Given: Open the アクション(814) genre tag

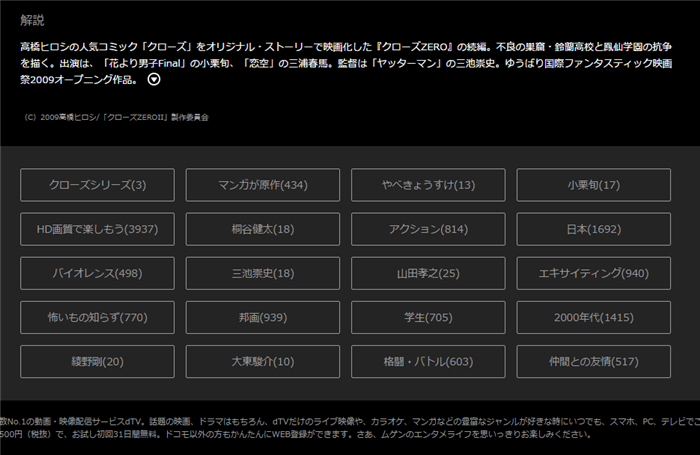Looking at the screenshot, I should [428, 229].
